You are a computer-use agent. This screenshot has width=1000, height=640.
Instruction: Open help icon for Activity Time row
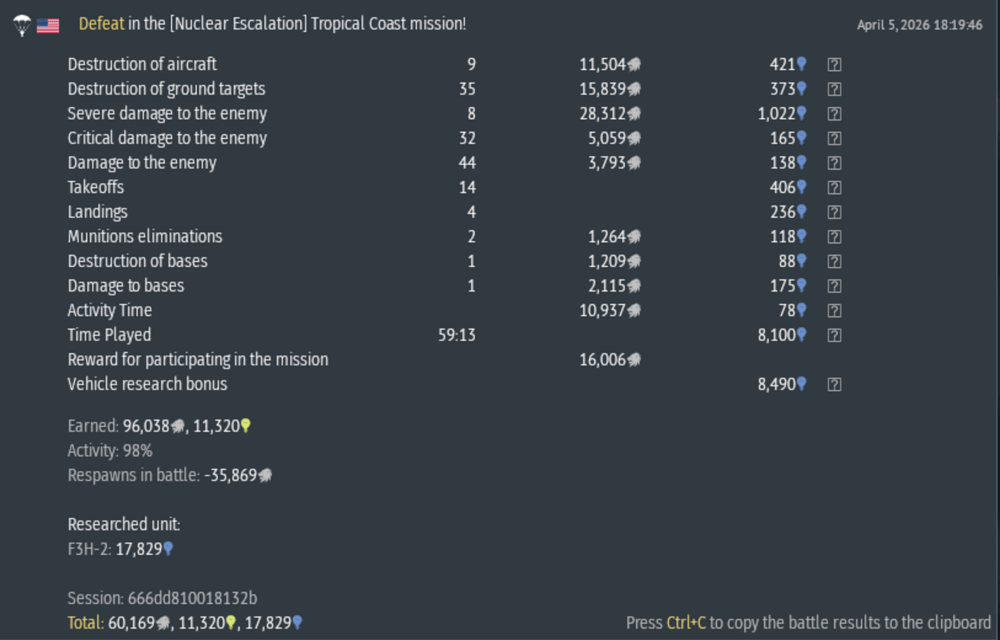(834, 310)
